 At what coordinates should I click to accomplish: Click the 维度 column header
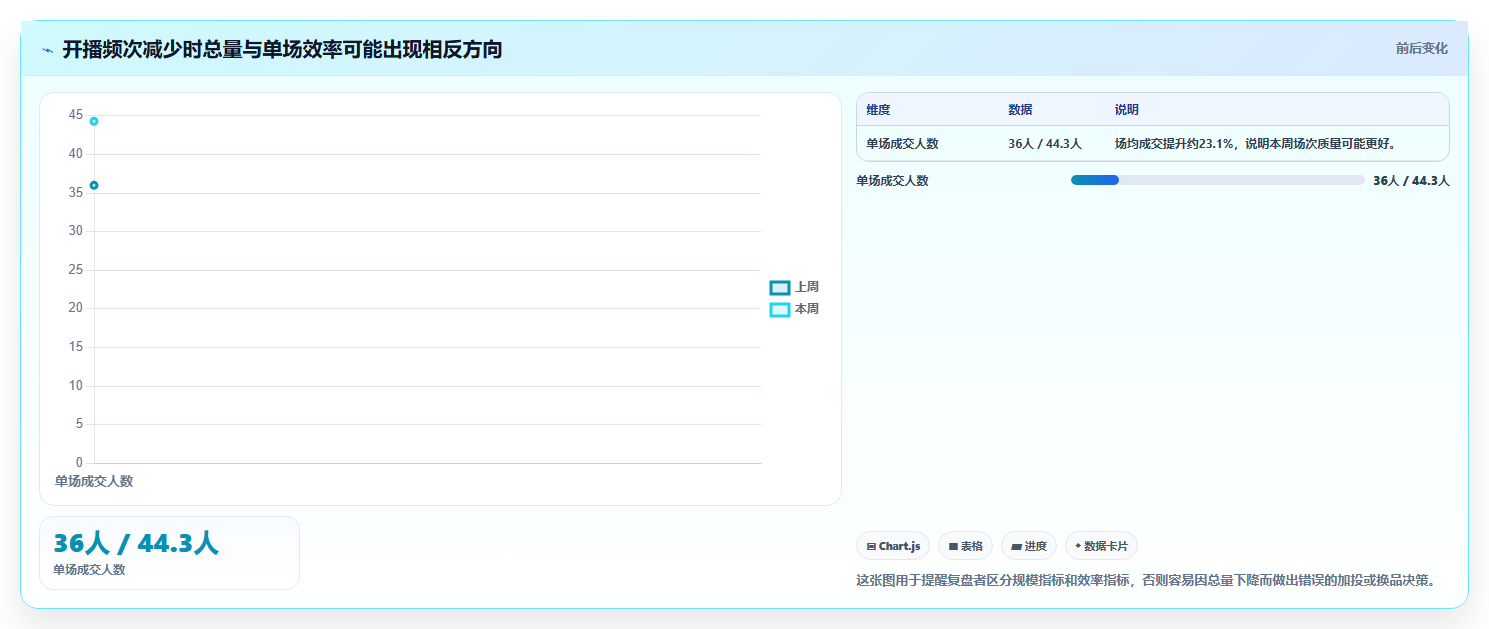click(x=878, y=110)
